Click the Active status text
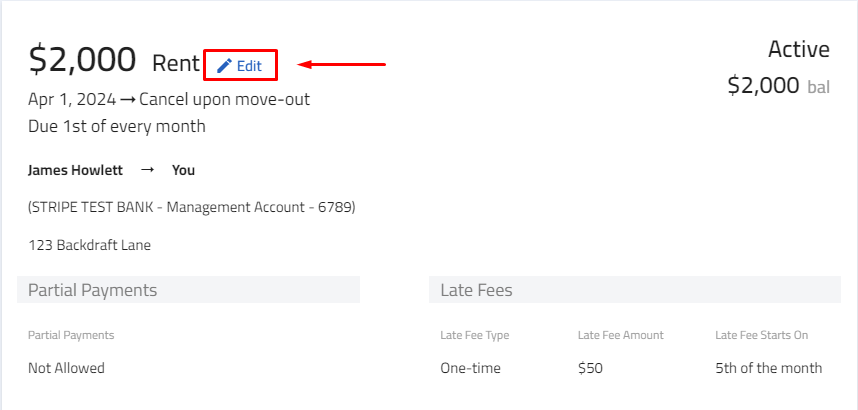Screen dimensions: 858x410 [799, 49]
